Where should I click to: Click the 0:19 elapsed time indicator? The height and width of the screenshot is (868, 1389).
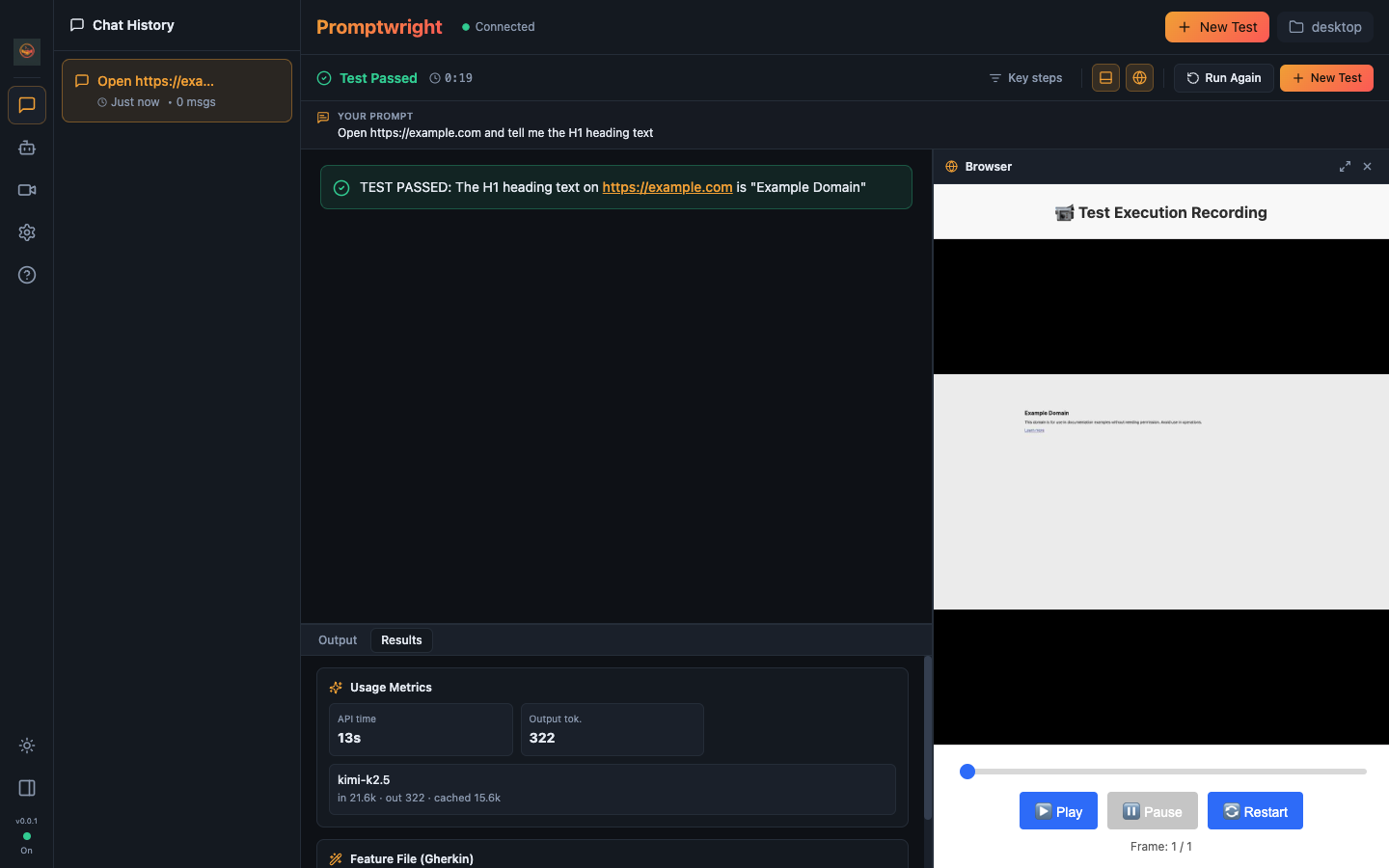pyautogui.click(x=450, y=78)
